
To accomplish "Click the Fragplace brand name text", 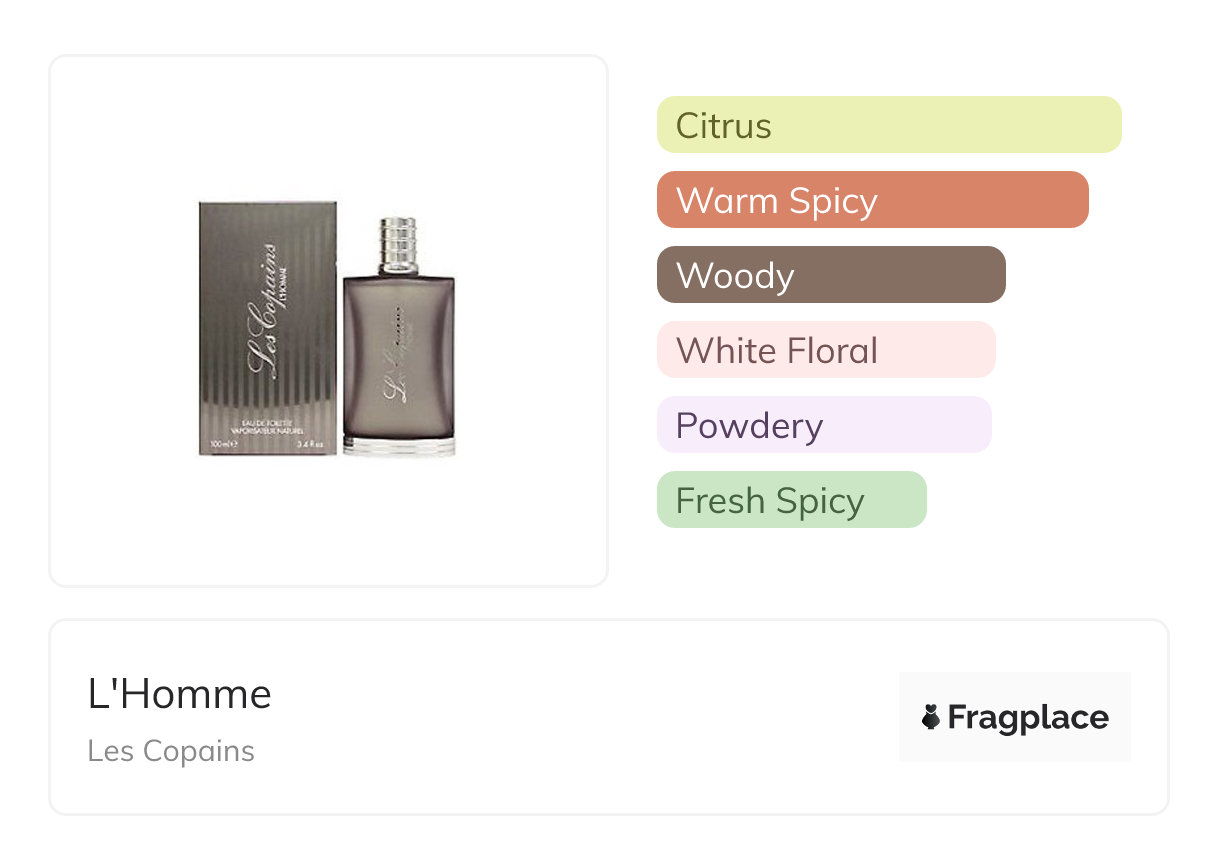I will click(1028, 718).
